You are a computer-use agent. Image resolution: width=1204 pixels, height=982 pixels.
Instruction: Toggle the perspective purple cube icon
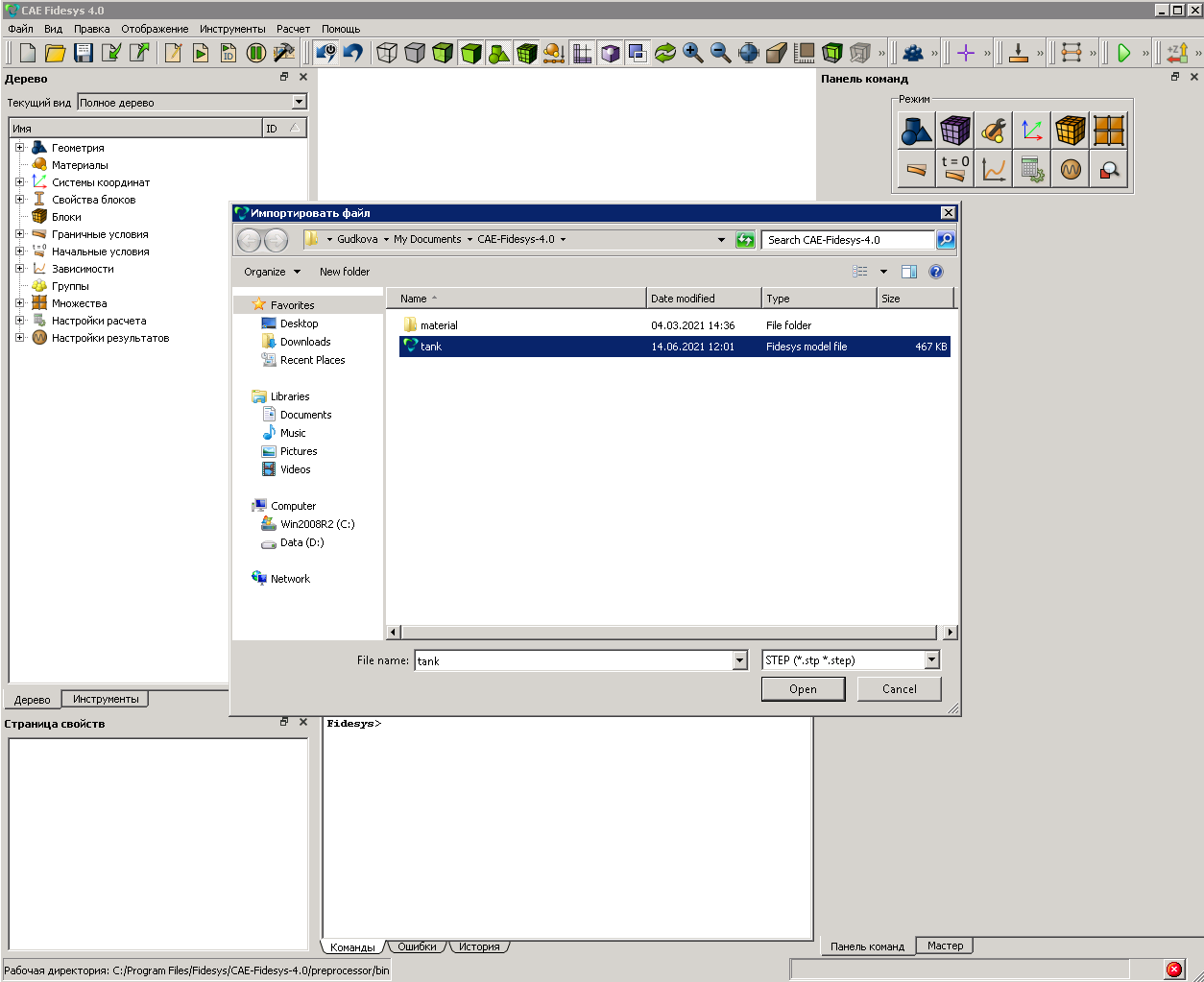(610, 53)
